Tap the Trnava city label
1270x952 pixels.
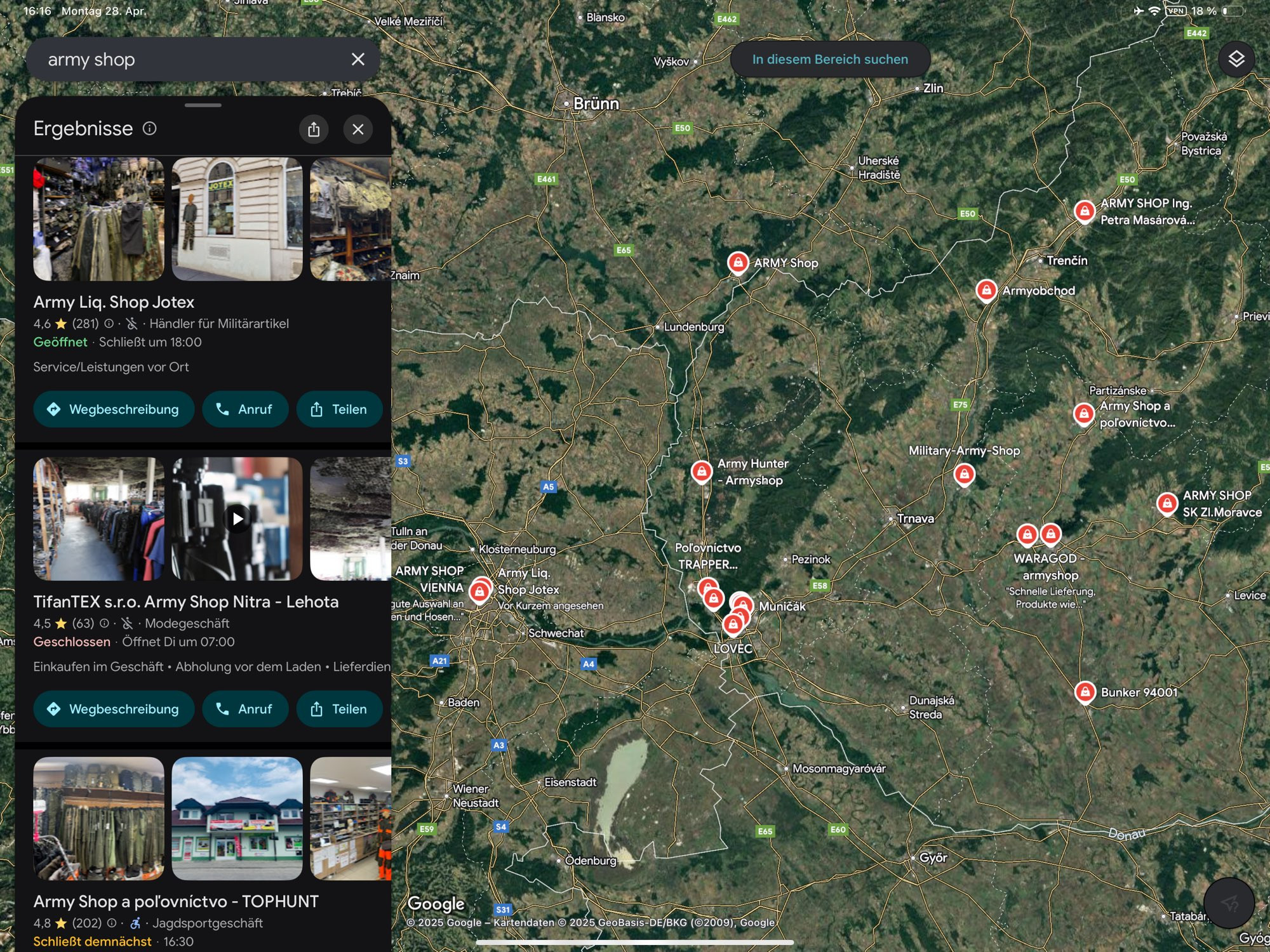pyautogui.click(x=915, y=519)
